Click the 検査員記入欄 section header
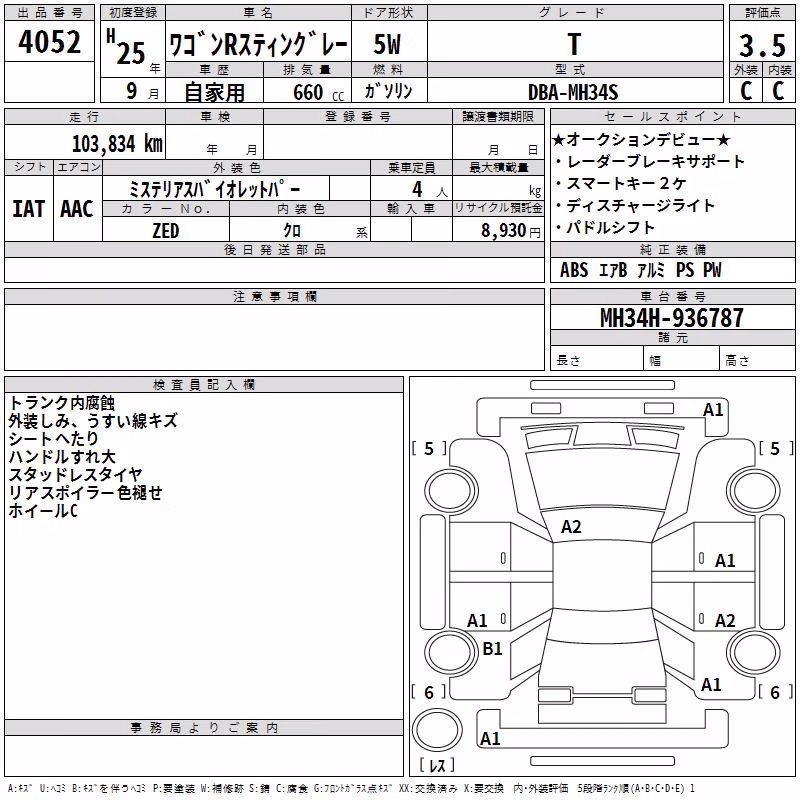The height and width of the screenshot is (800, 800). (204, 385)
